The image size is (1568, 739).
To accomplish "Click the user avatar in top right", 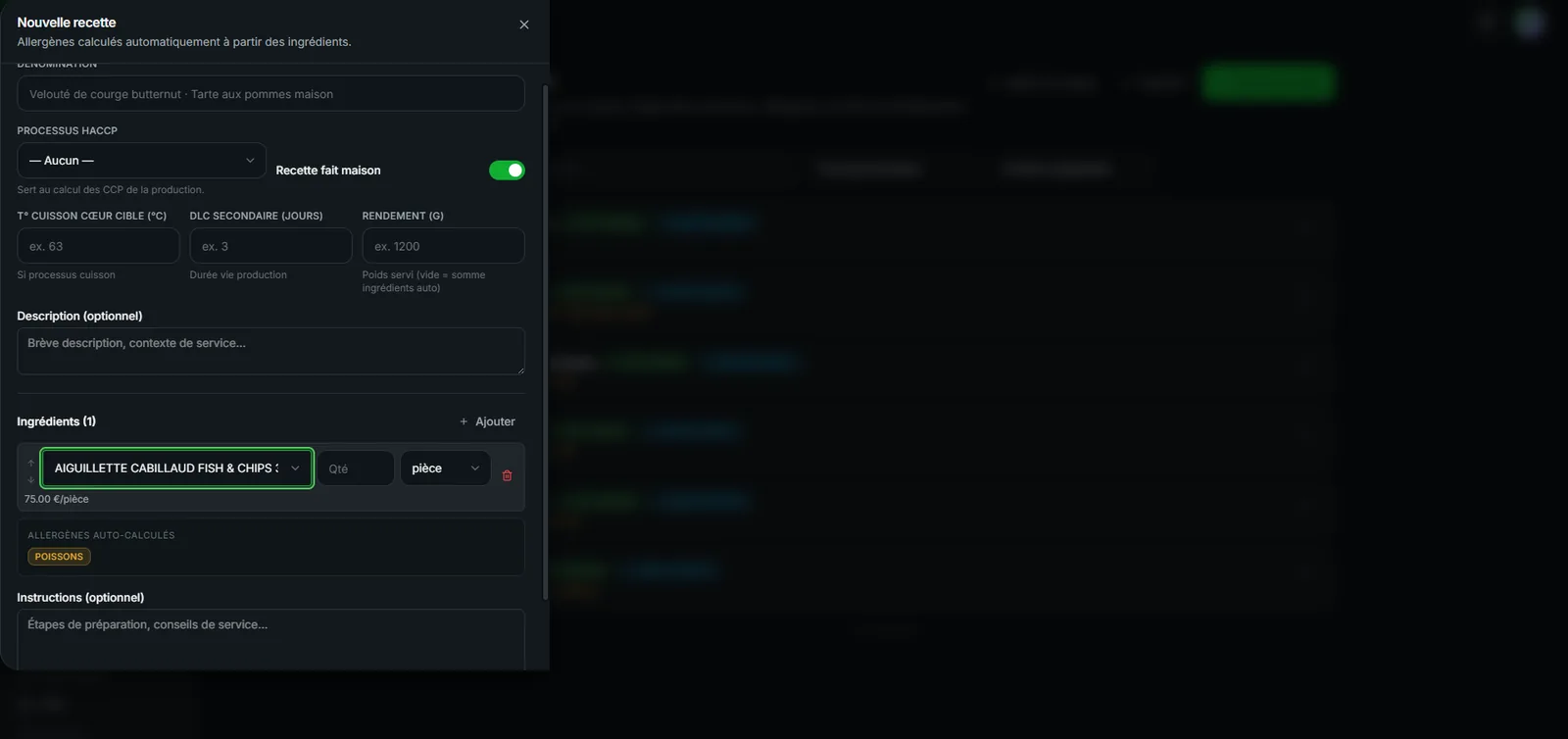I will (x=1530, y=22).
